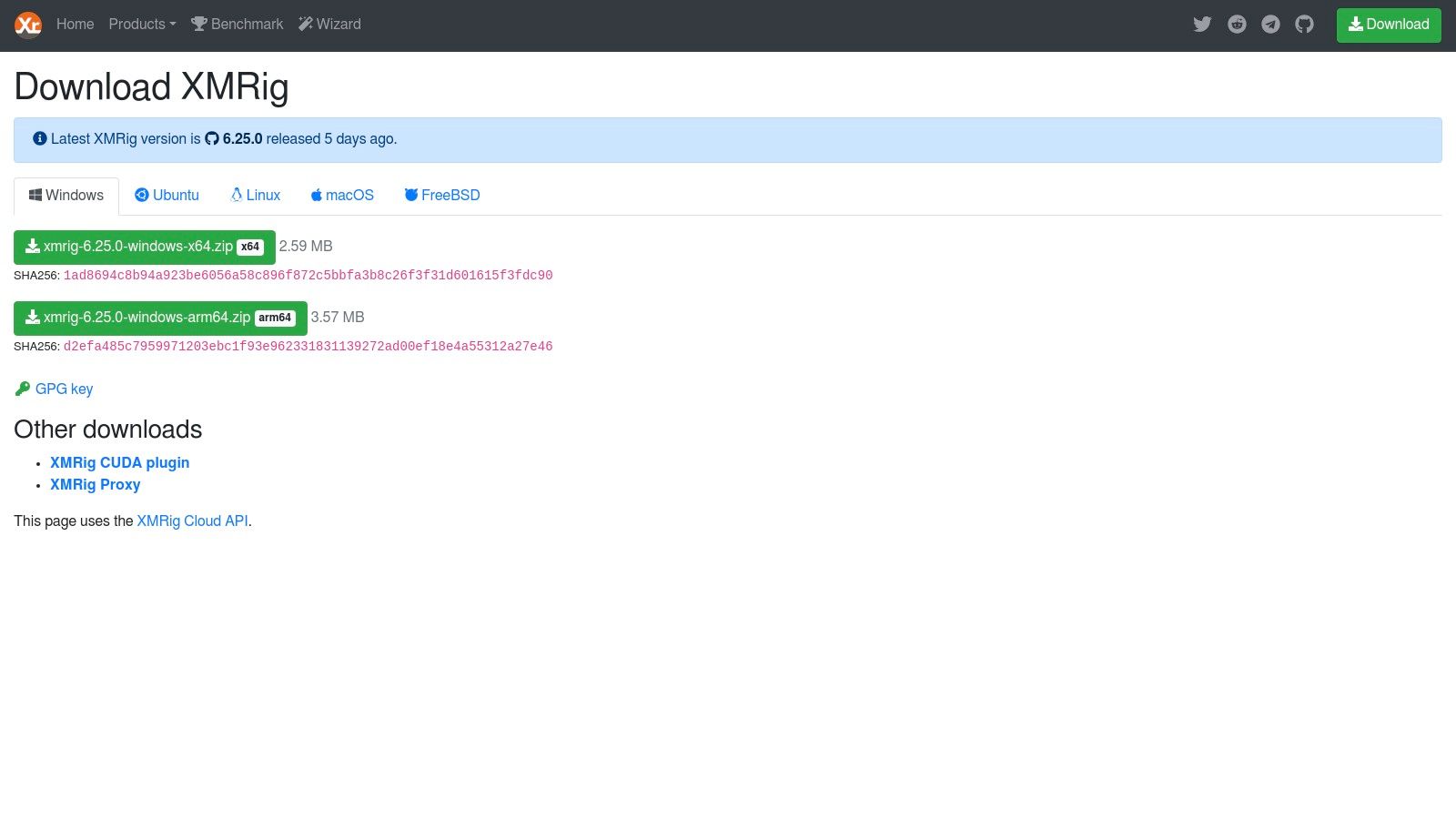
Task: Open Telegram via the paper plane icon
Action: (1270, 25)
